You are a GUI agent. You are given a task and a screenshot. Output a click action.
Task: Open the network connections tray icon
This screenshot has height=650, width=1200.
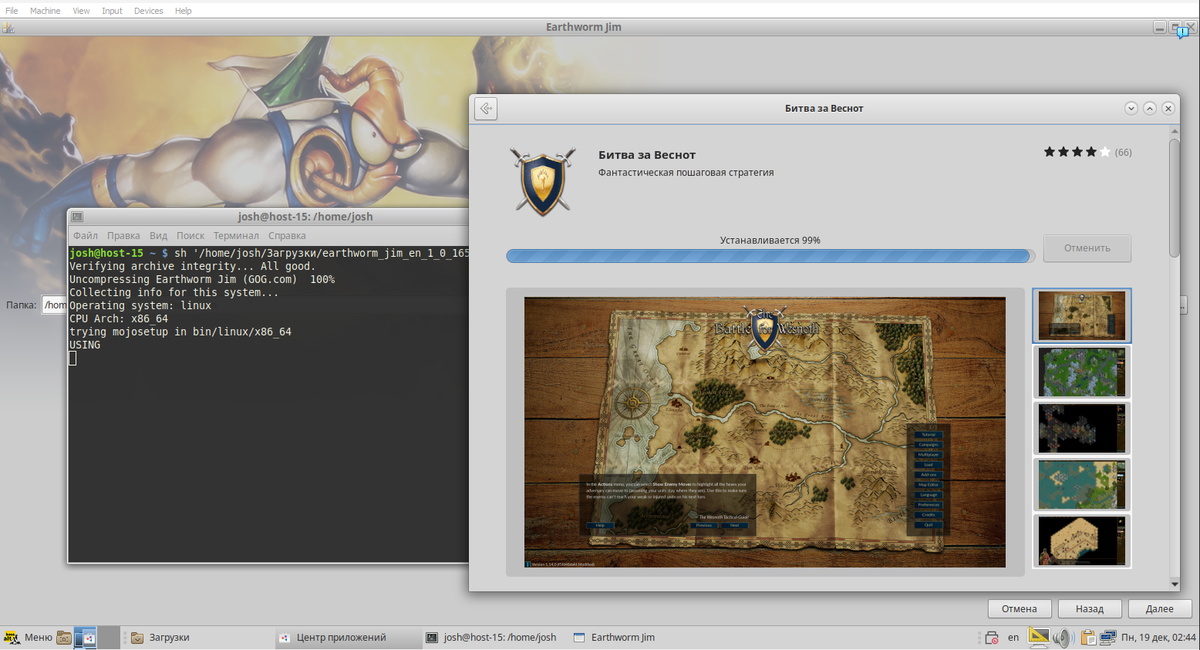(x=1108, y=637)
